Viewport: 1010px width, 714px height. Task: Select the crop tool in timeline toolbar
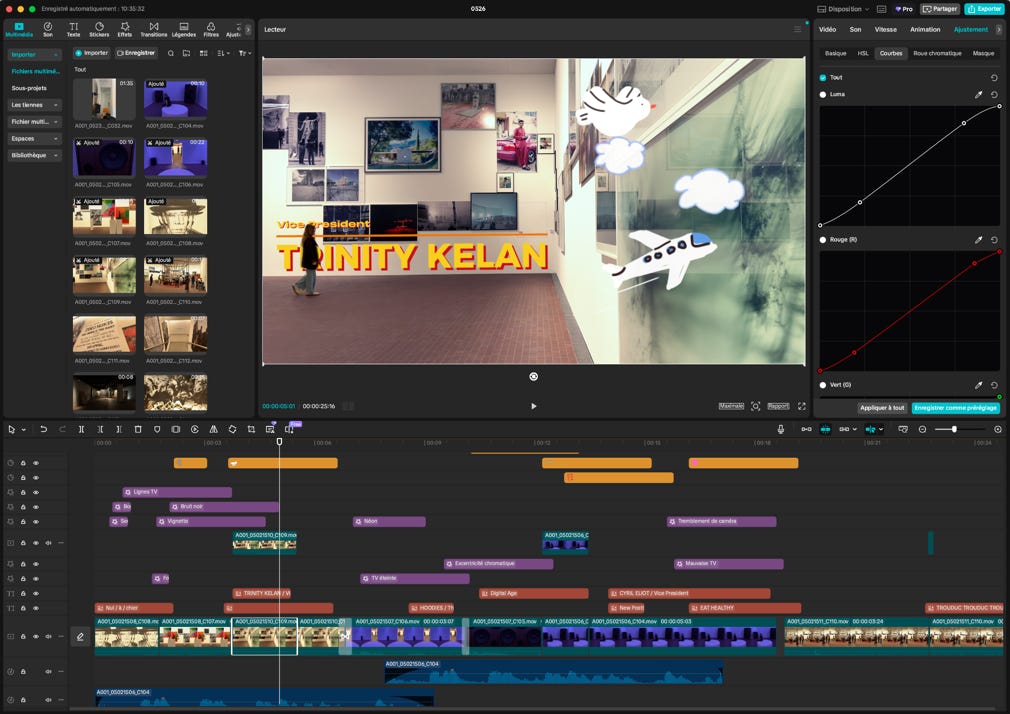tap(251, 429)
